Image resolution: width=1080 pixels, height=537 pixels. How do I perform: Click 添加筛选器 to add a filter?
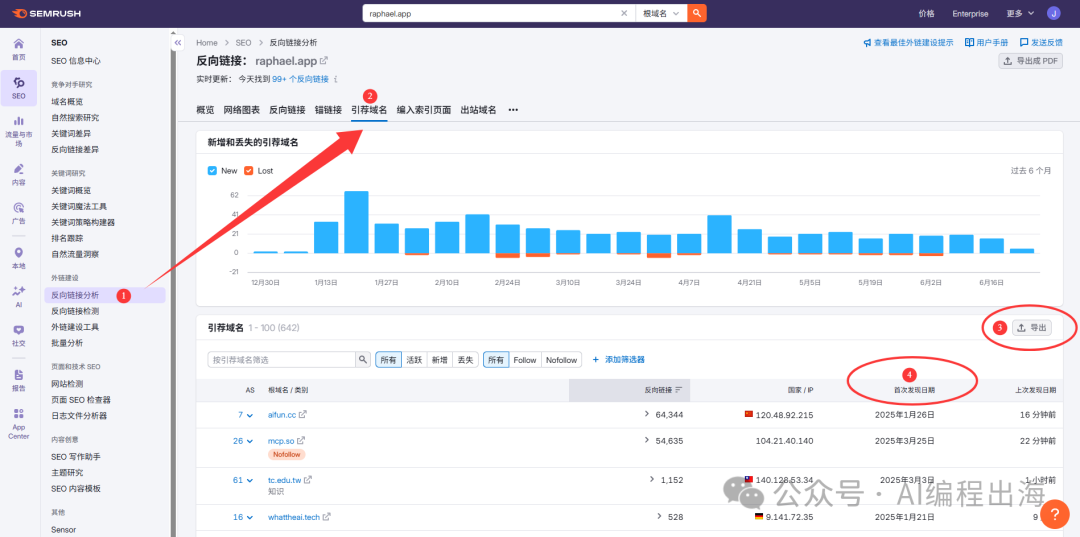(x=619, y=360)
